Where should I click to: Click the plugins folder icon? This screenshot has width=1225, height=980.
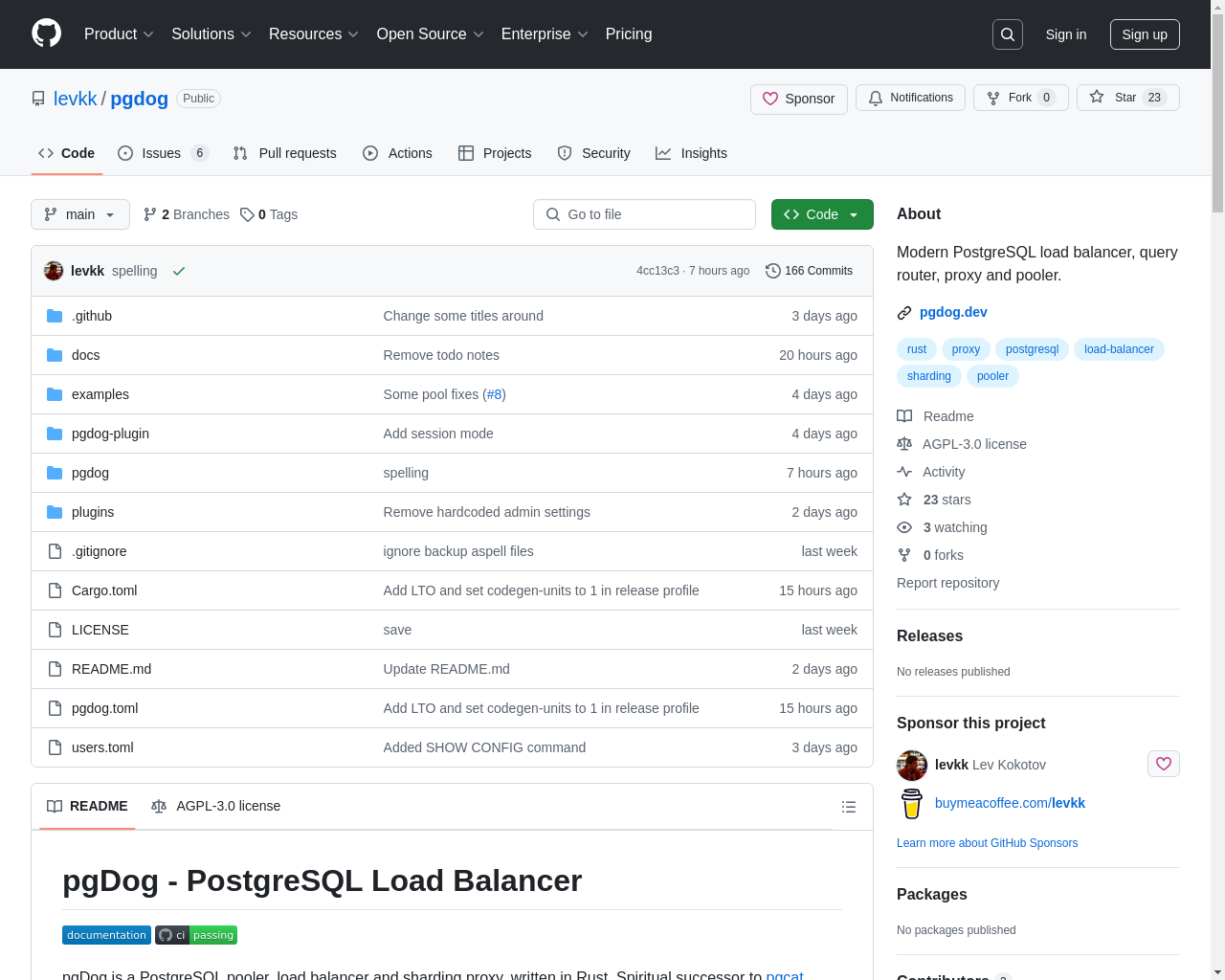(55, 512)
